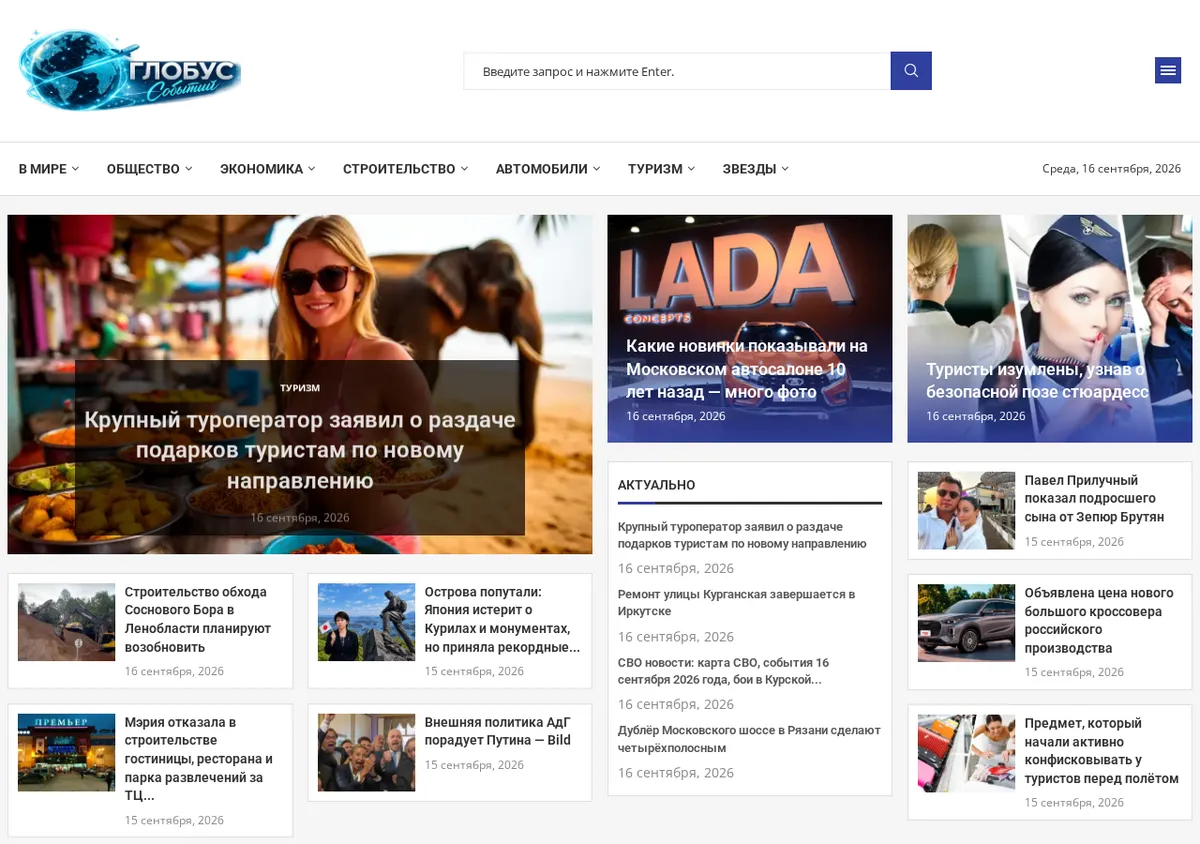Open the Дублёр Московского шоссе link
This screenshot has width=1200, height=844.
click(x=749, y=739)
